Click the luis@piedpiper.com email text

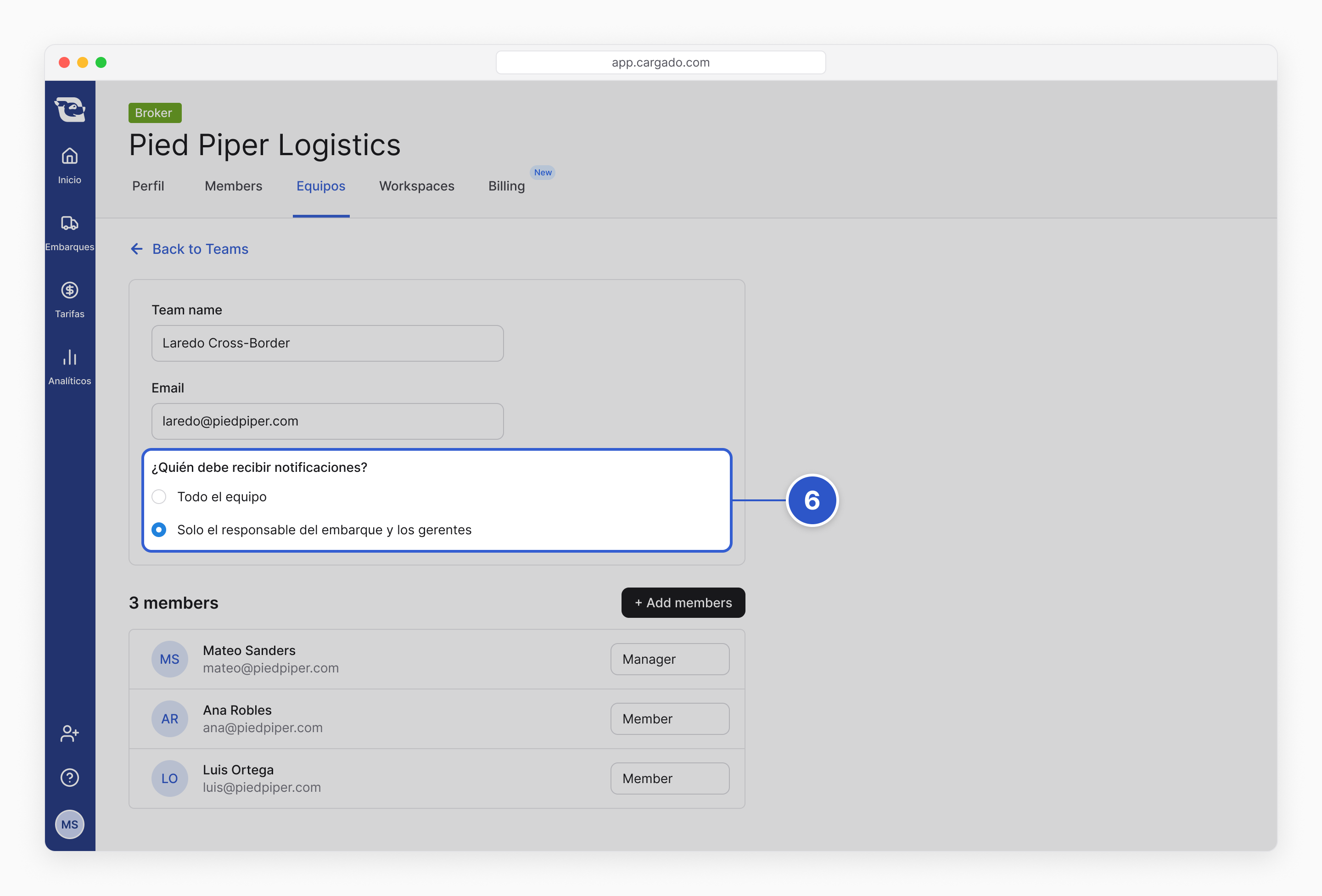pos(262,787)
